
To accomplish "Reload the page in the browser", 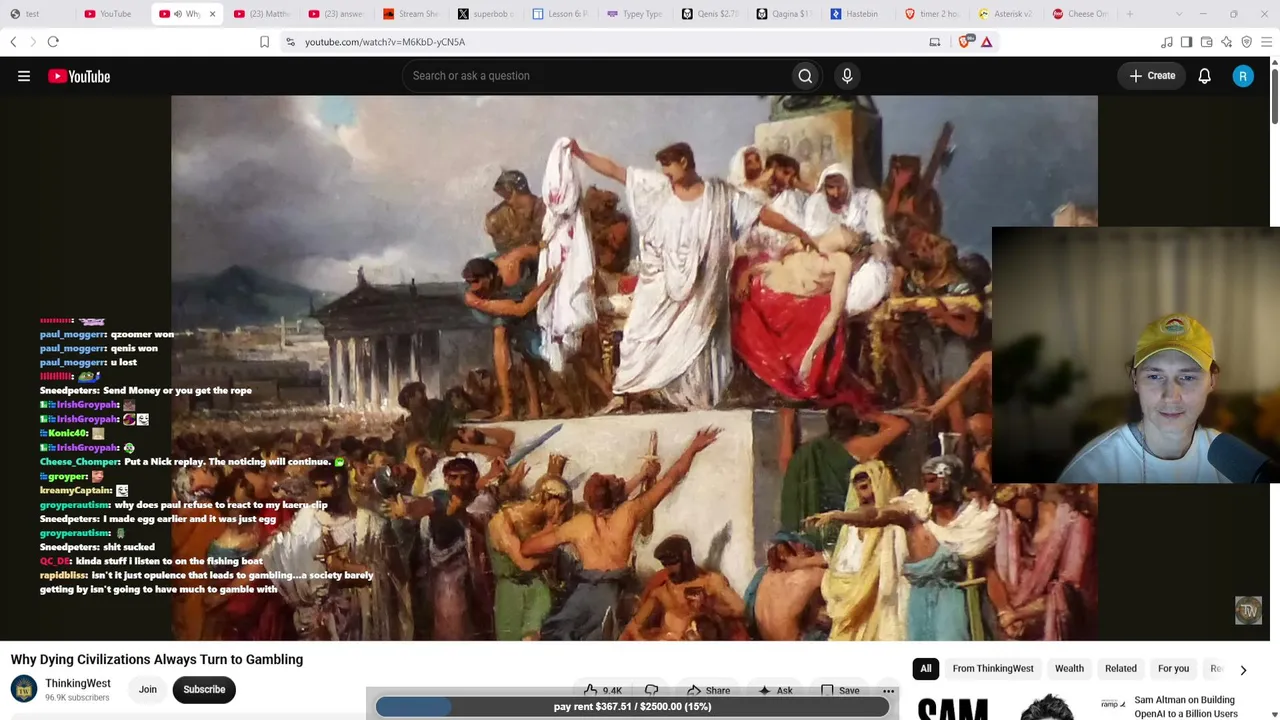I will 53,42.
